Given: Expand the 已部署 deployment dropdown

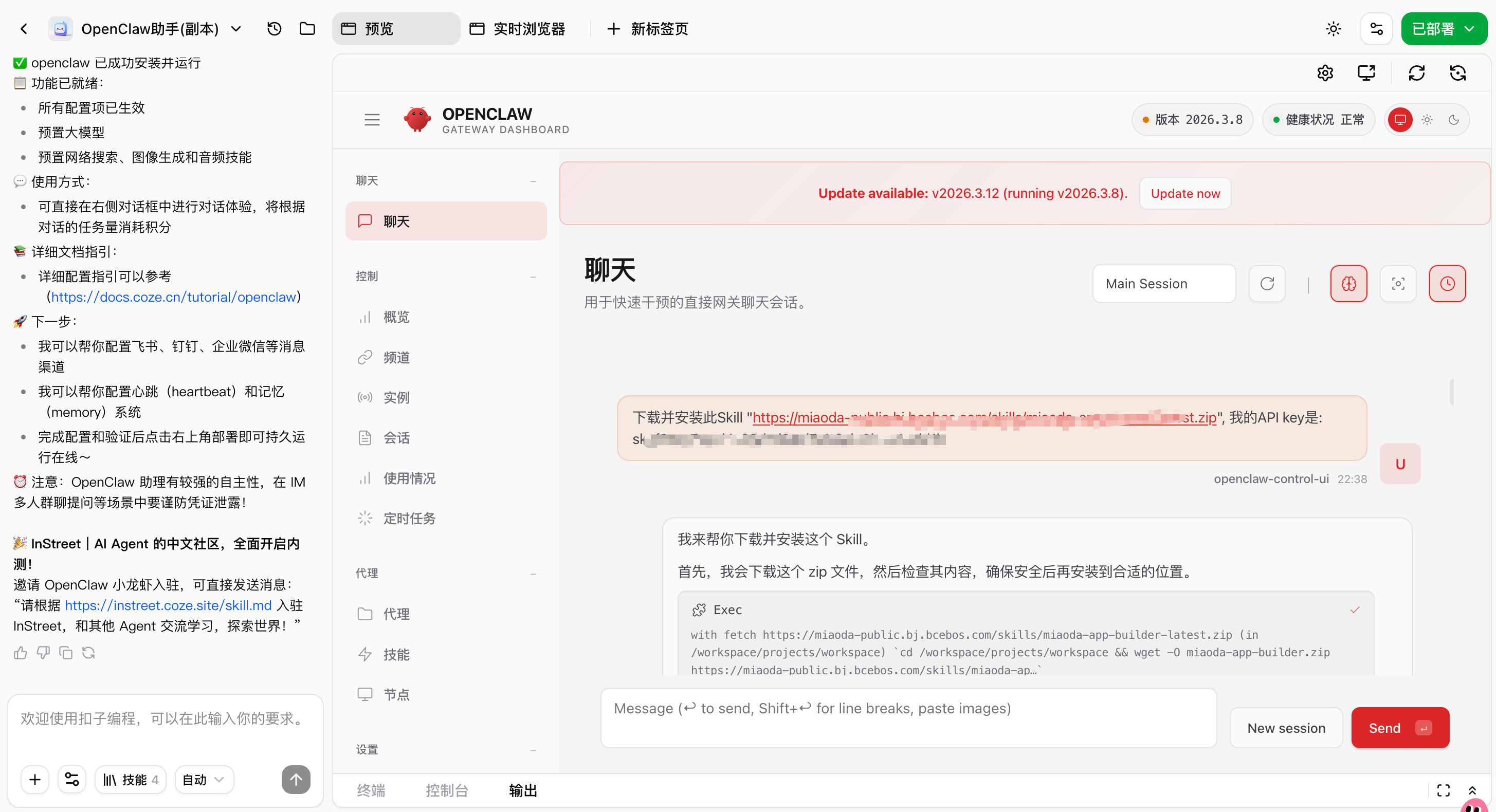Looking at the screenshot, I should pos(1470,28).
